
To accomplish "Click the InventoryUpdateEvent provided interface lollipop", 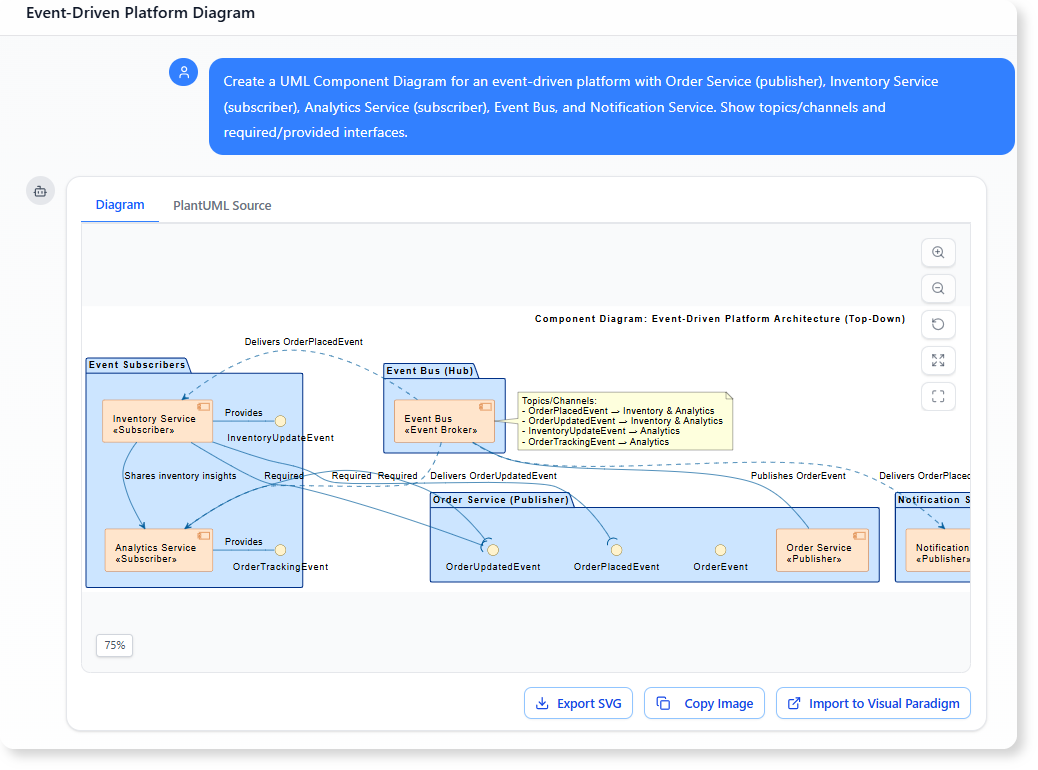I will click(281, 422).
